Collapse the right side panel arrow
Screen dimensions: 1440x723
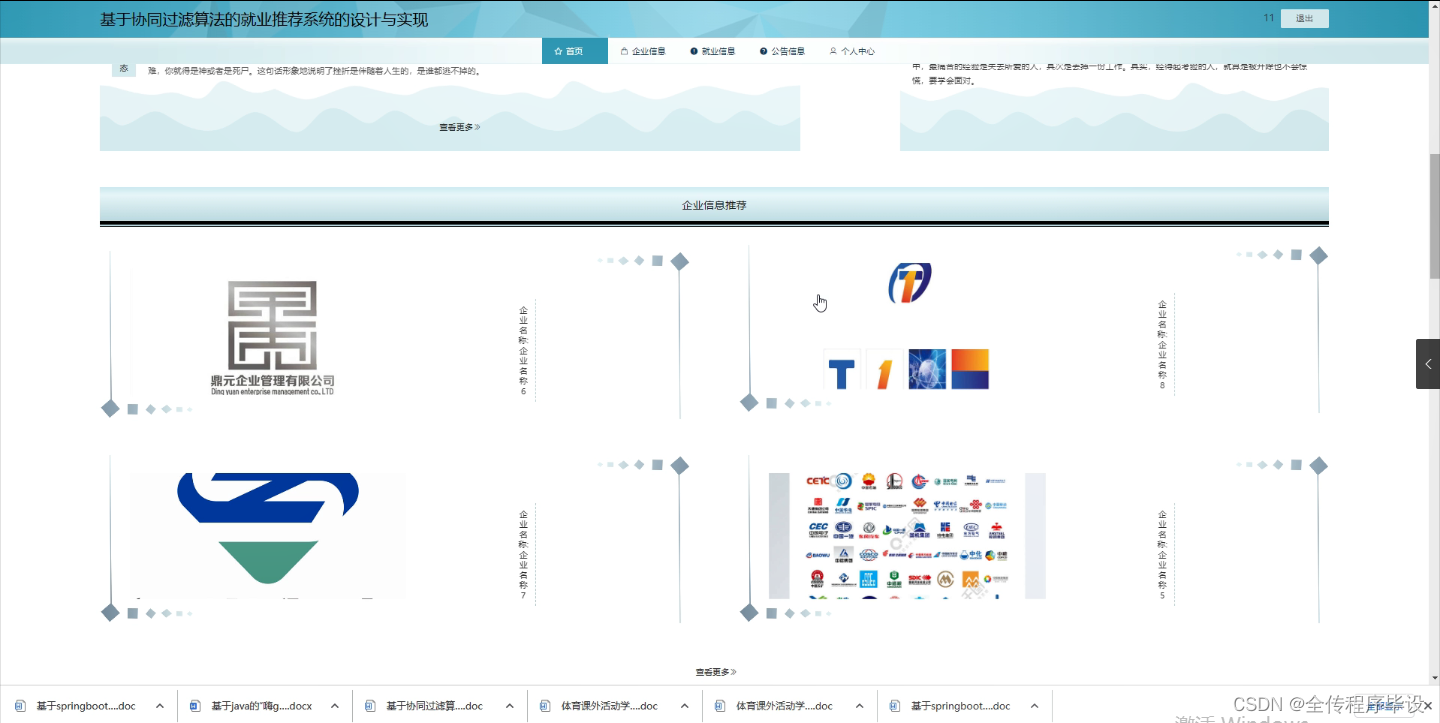click(1427, 363)
